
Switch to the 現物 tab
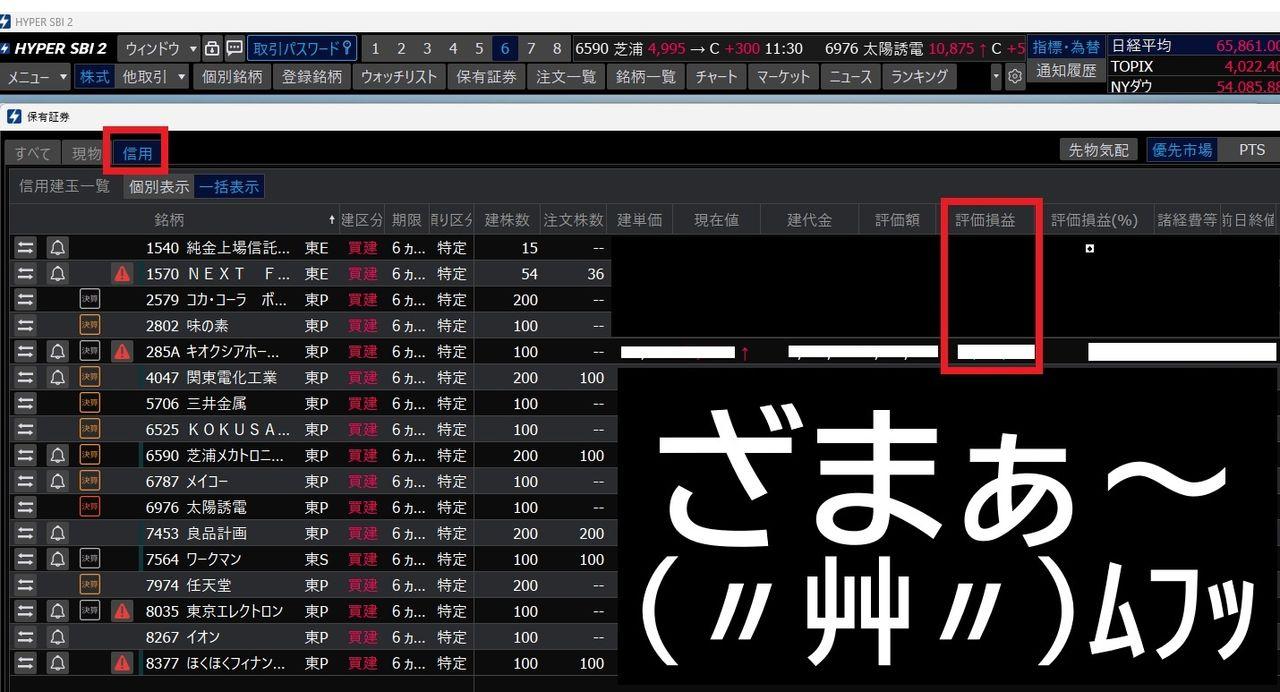pyautogui.click(x=87, y=153)
